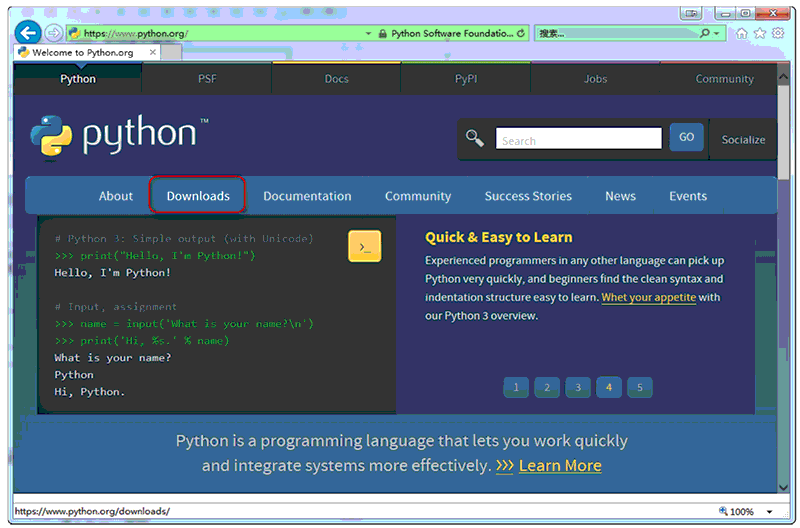Viewport: 800px width, 528px height.
Task: Click the page scrollbar up arrow
Action: click(x=783, y=77)
